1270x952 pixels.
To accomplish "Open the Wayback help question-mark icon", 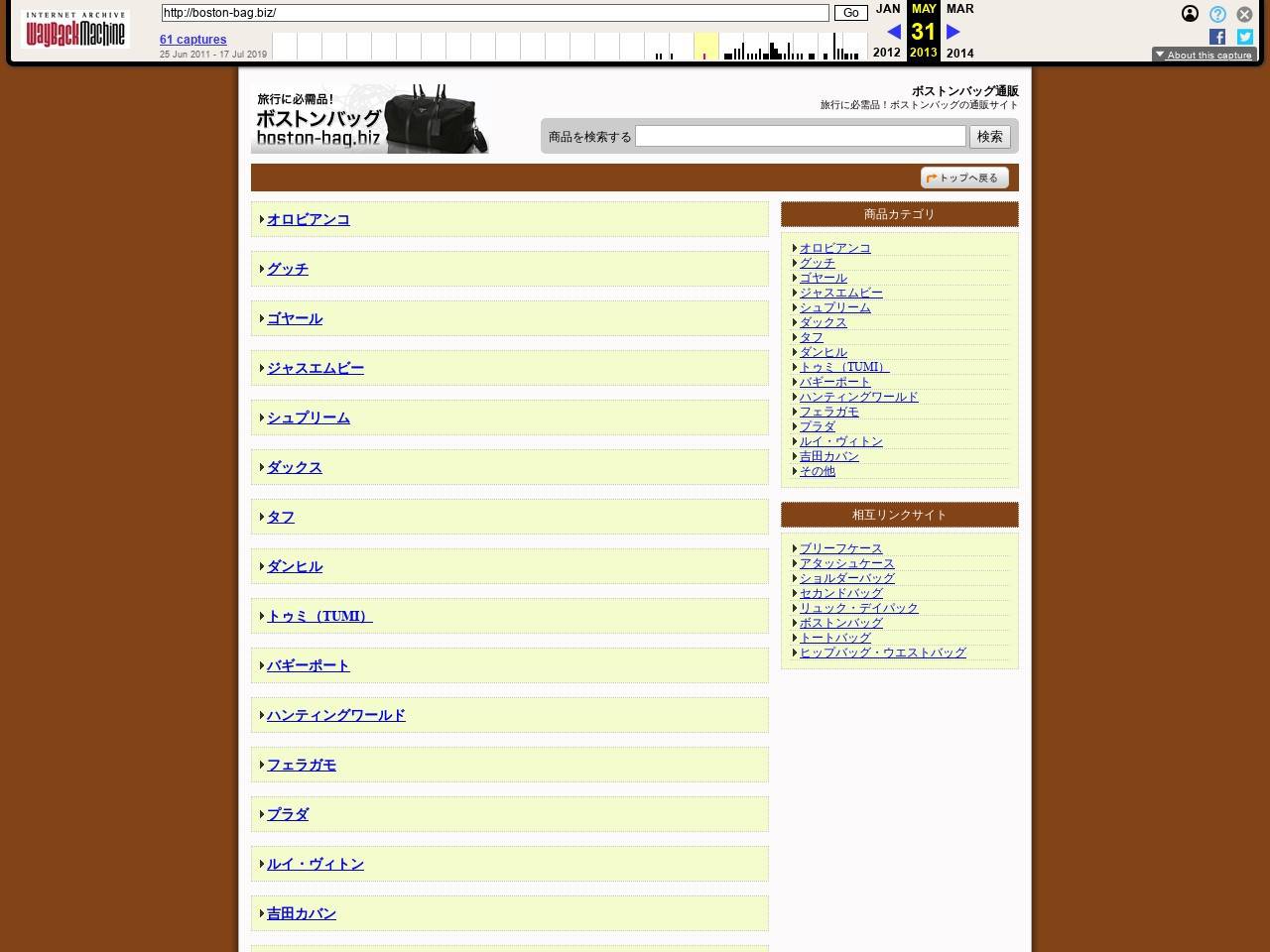I will click(x=1217, y=14).
